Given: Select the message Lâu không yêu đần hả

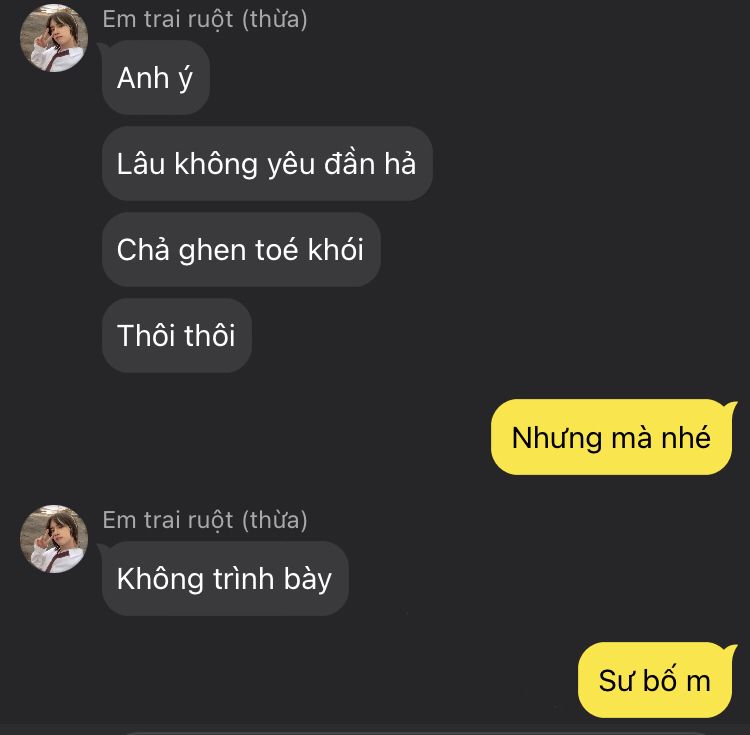Looking at the screenshot, I should pos(267,164).
